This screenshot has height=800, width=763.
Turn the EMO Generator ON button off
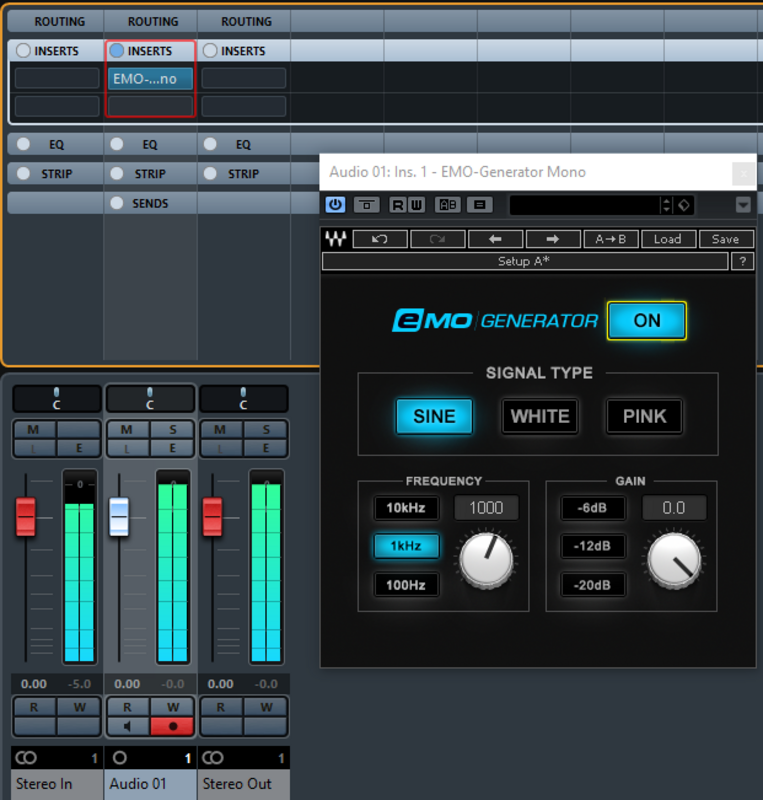pos(647,320)
